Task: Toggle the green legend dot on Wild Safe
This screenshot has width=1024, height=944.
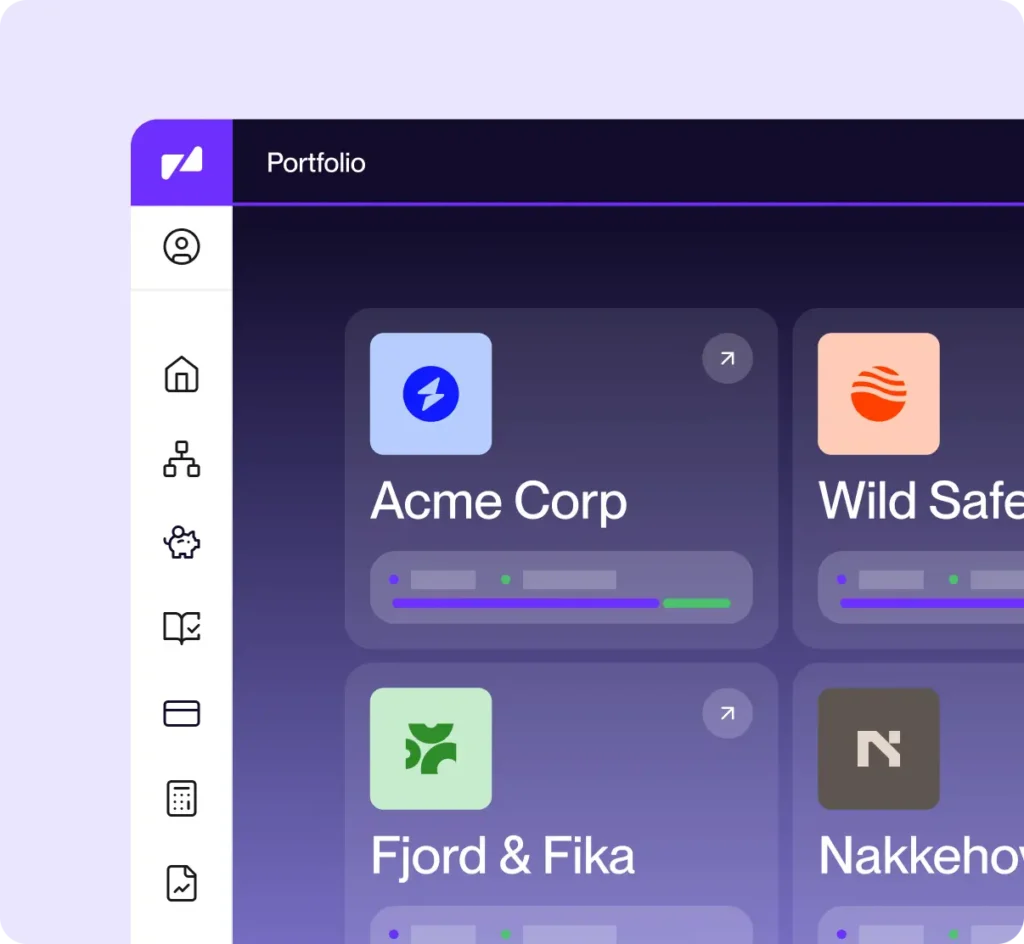Action: tap(951, 578)
